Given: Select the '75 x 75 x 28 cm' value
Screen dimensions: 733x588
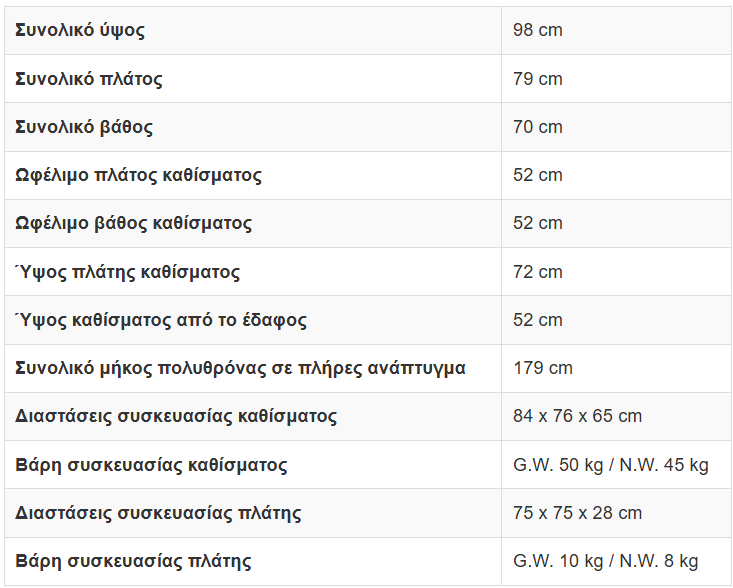Looking at the screenshot, I should click(577, 513).
